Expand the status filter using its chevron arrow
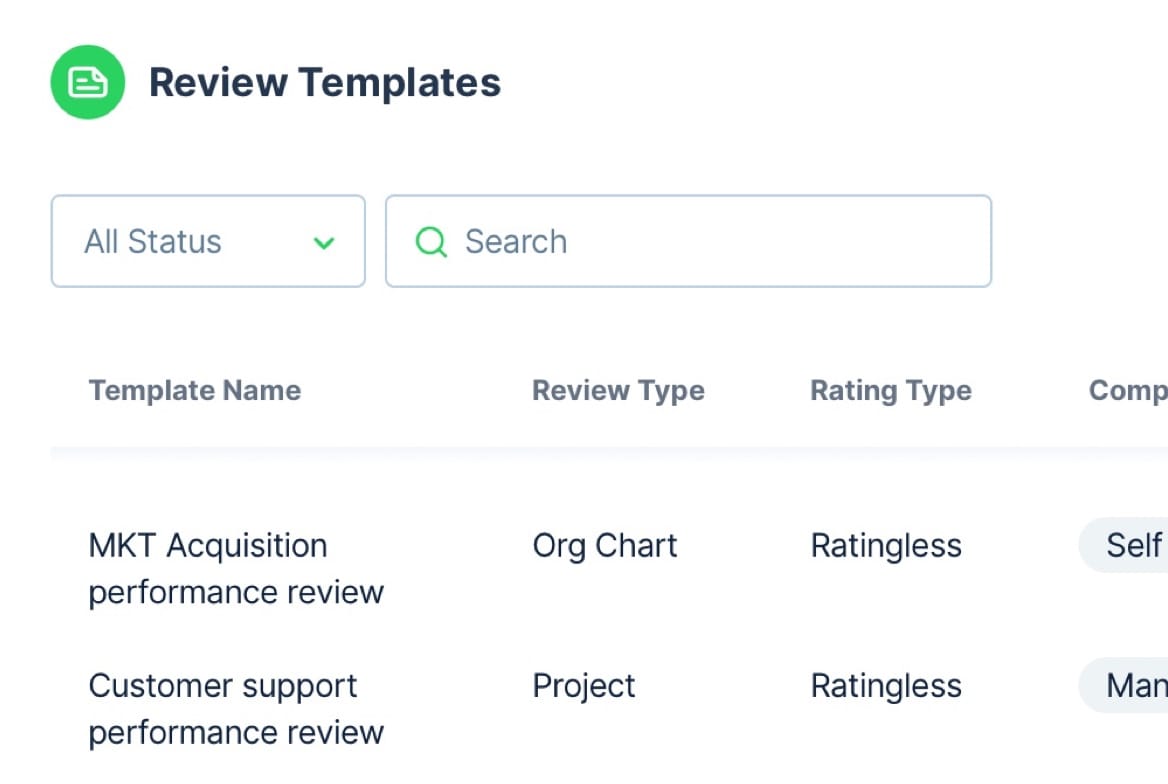The image size is (1168, 784). 323,243
